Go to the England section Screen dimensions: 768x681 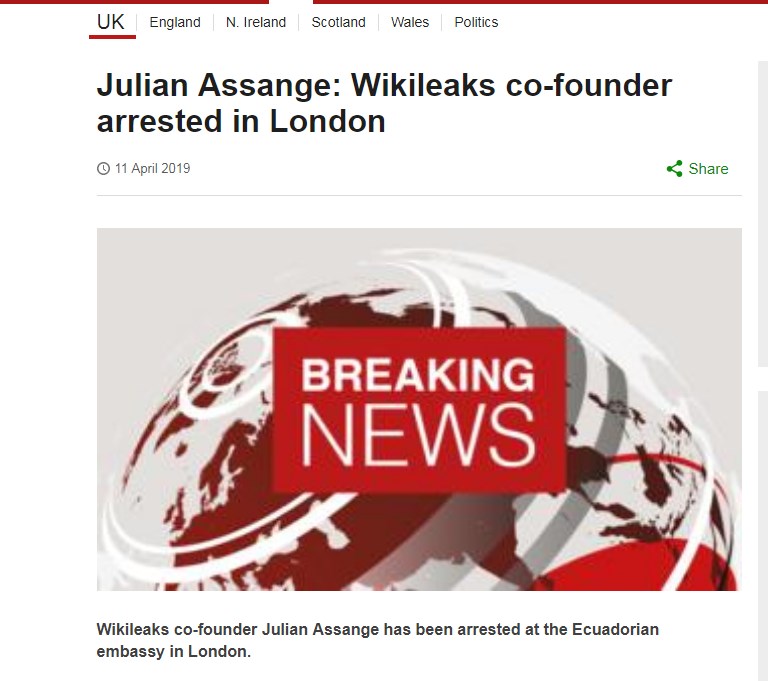pos(175,22)
